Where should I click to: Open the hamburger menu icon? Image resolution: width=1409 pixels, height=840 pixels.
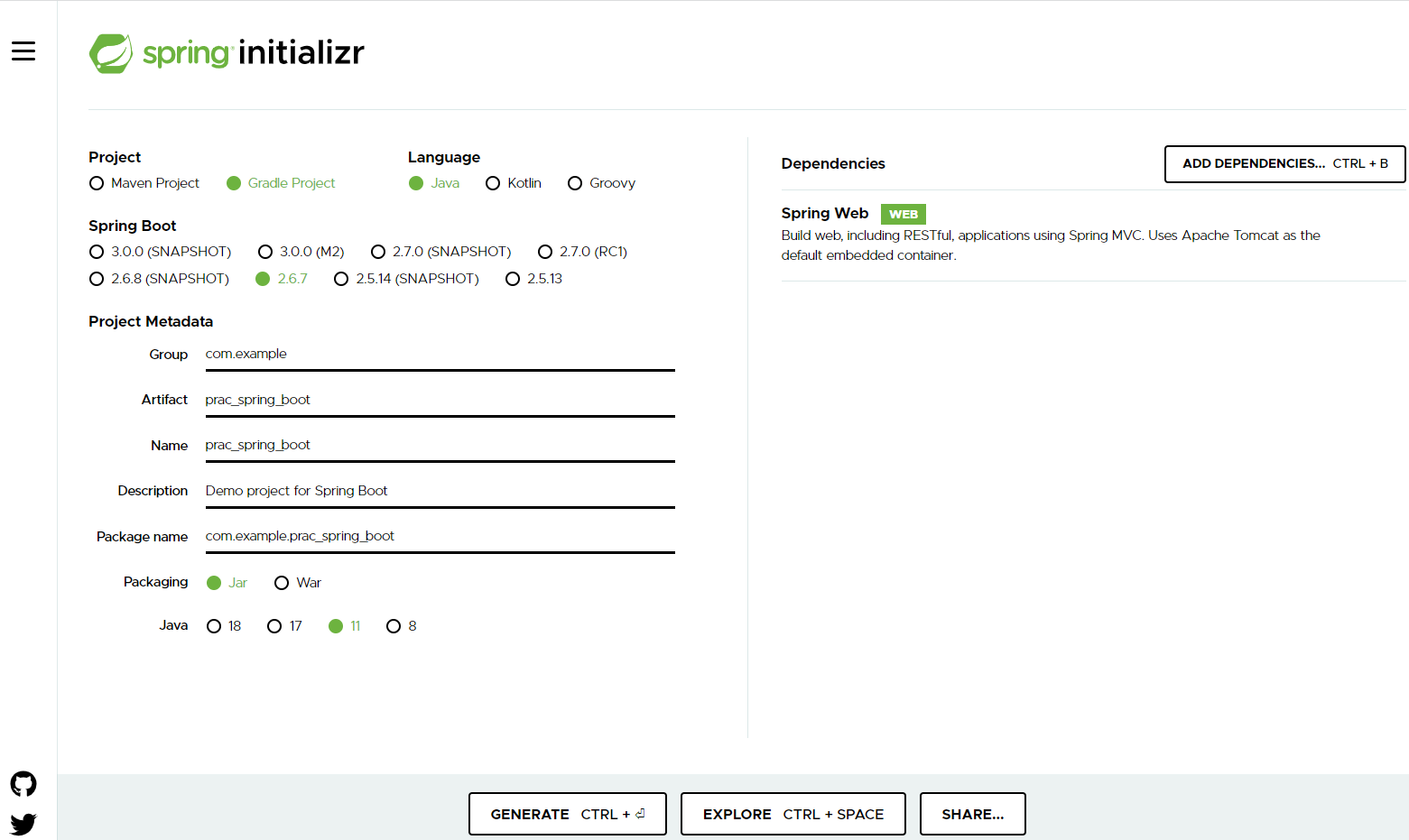point(23,51)
